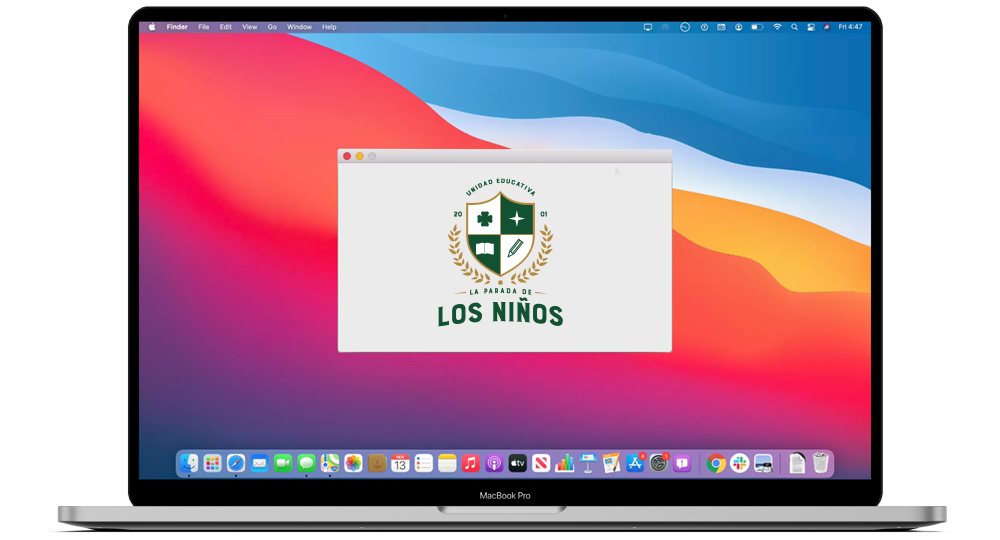
Task: Open Finder from the Dock
Action: coord(189,463)
